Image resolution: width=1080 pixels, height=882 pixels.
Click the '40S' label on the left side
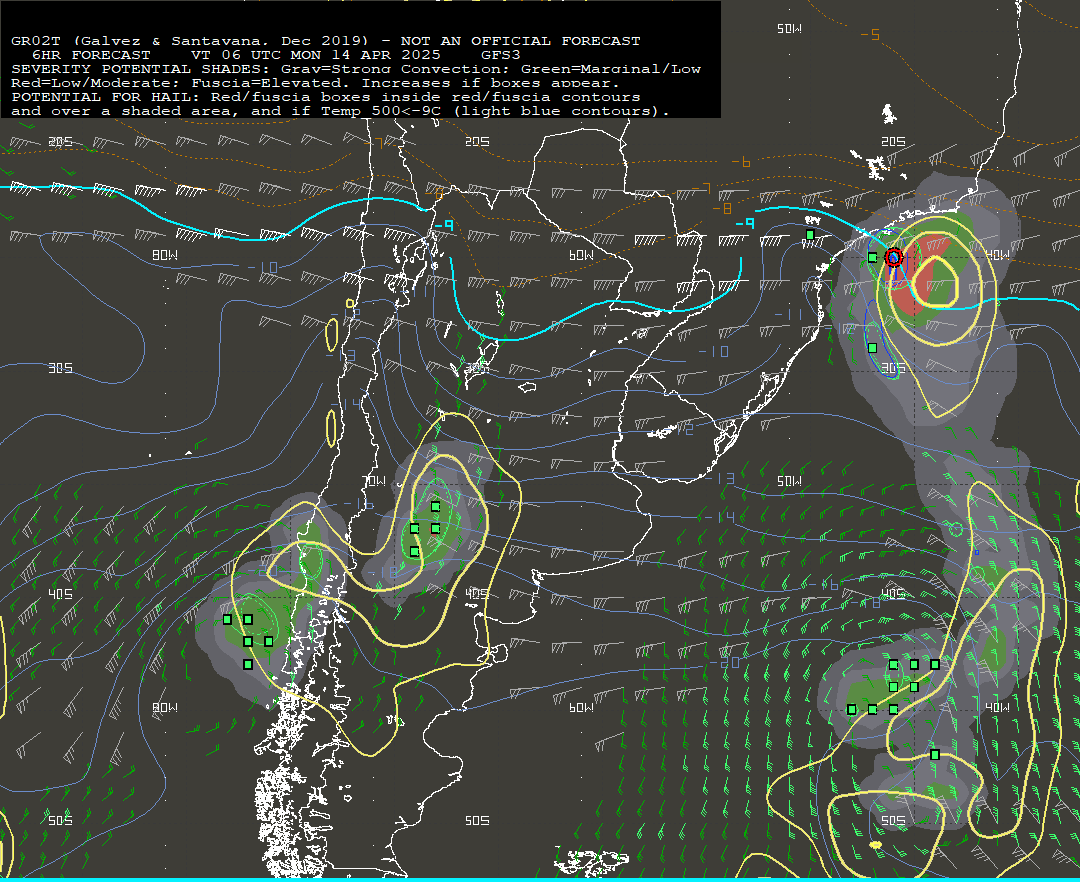pos(60,594)
